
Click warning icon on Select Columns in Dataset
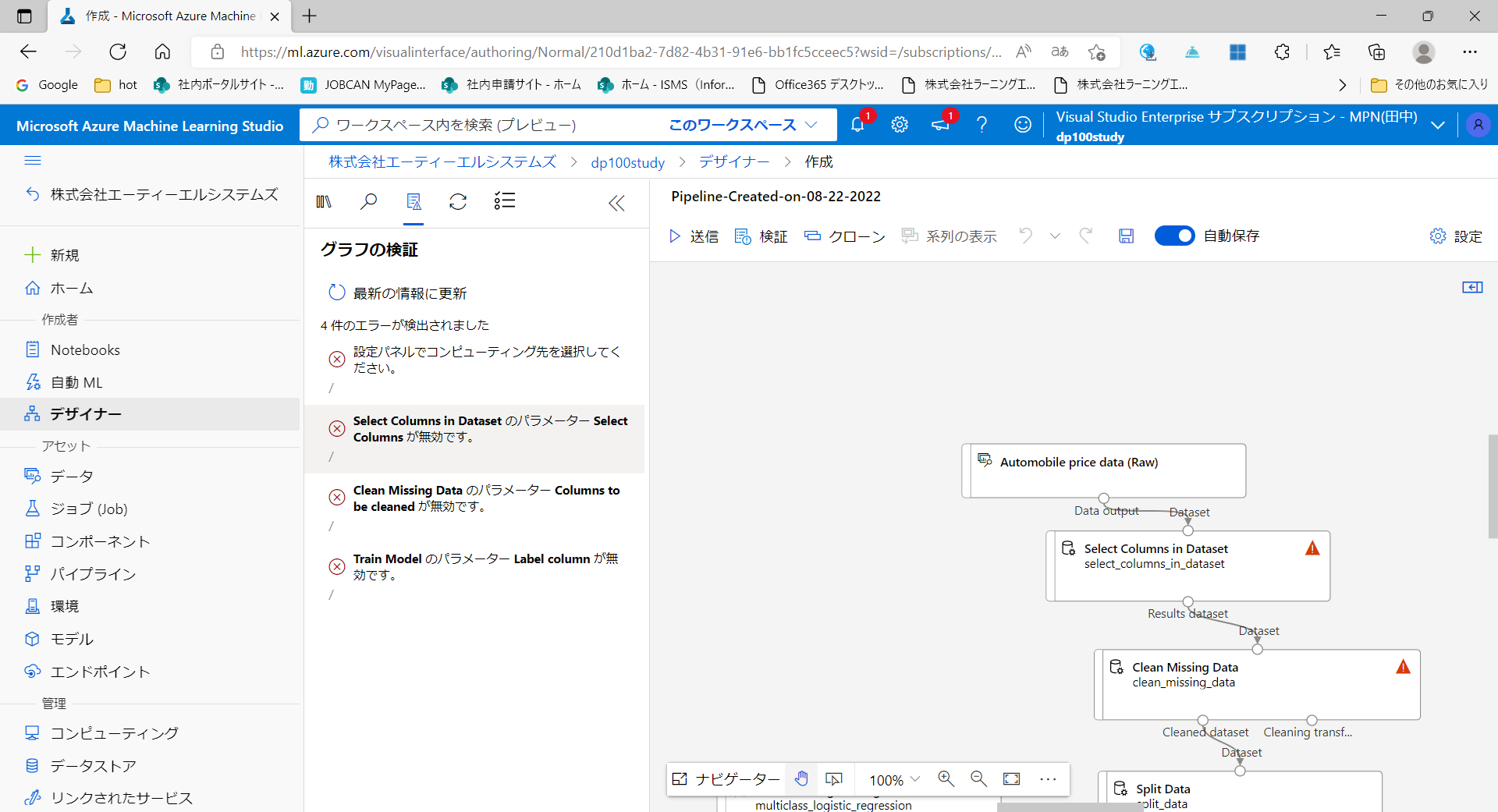point(1312,548)
